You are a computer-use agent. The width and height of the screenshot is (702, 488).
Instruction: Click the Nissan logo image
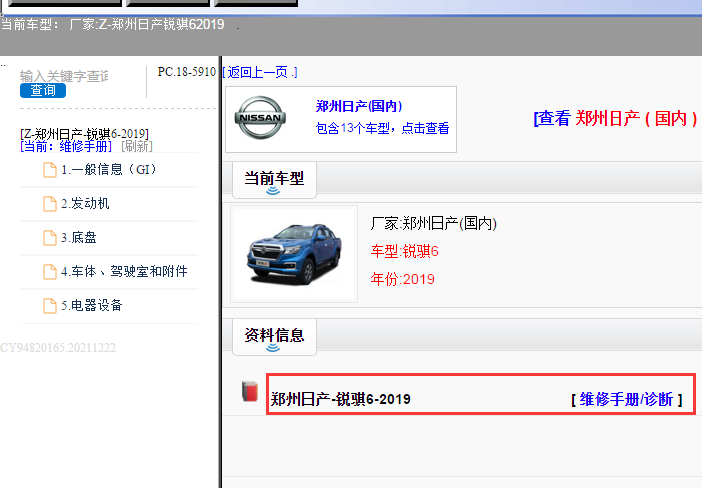(x=260, y=118)
